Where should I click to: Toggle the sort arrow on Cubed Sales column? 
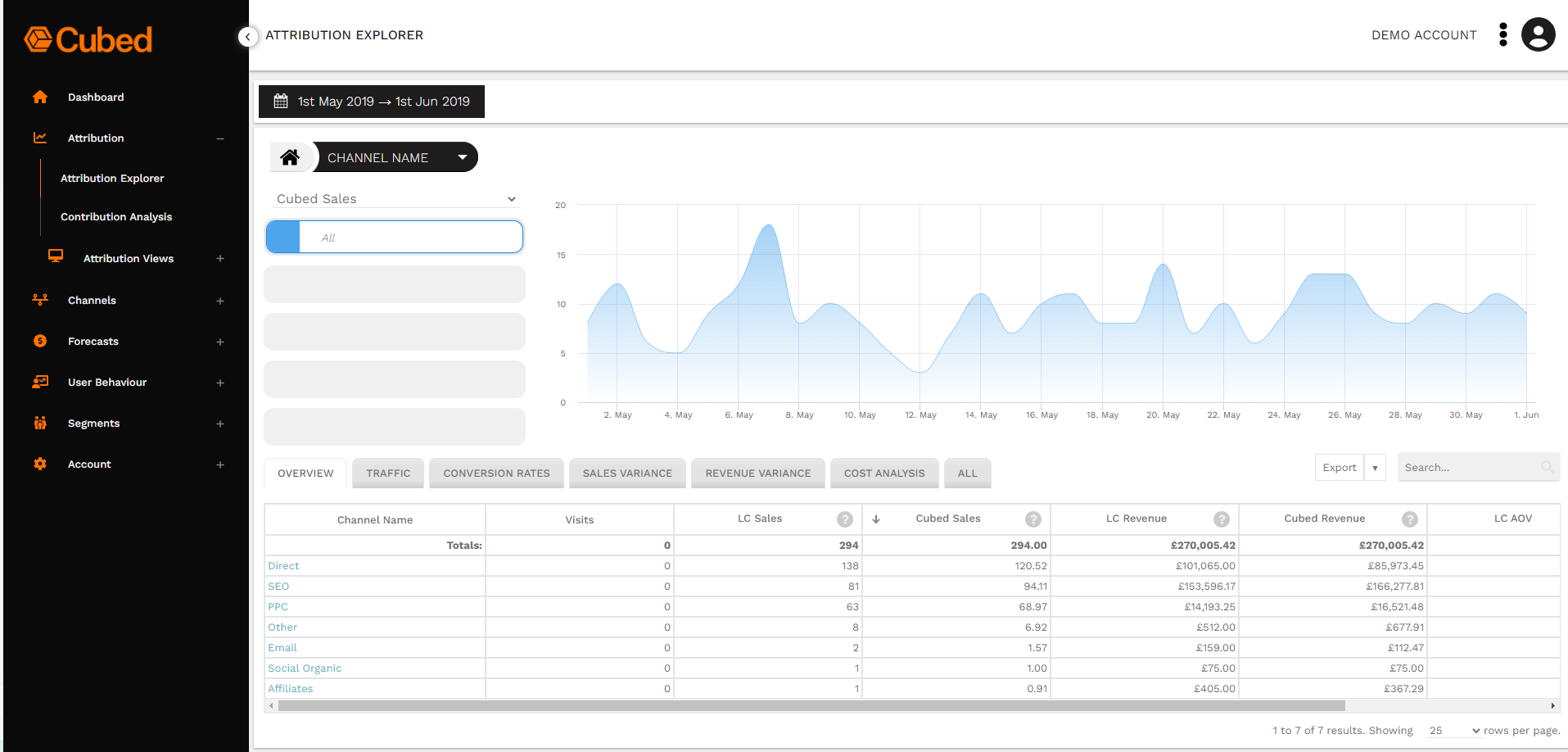pyautogui.click(x=875, y=519)
